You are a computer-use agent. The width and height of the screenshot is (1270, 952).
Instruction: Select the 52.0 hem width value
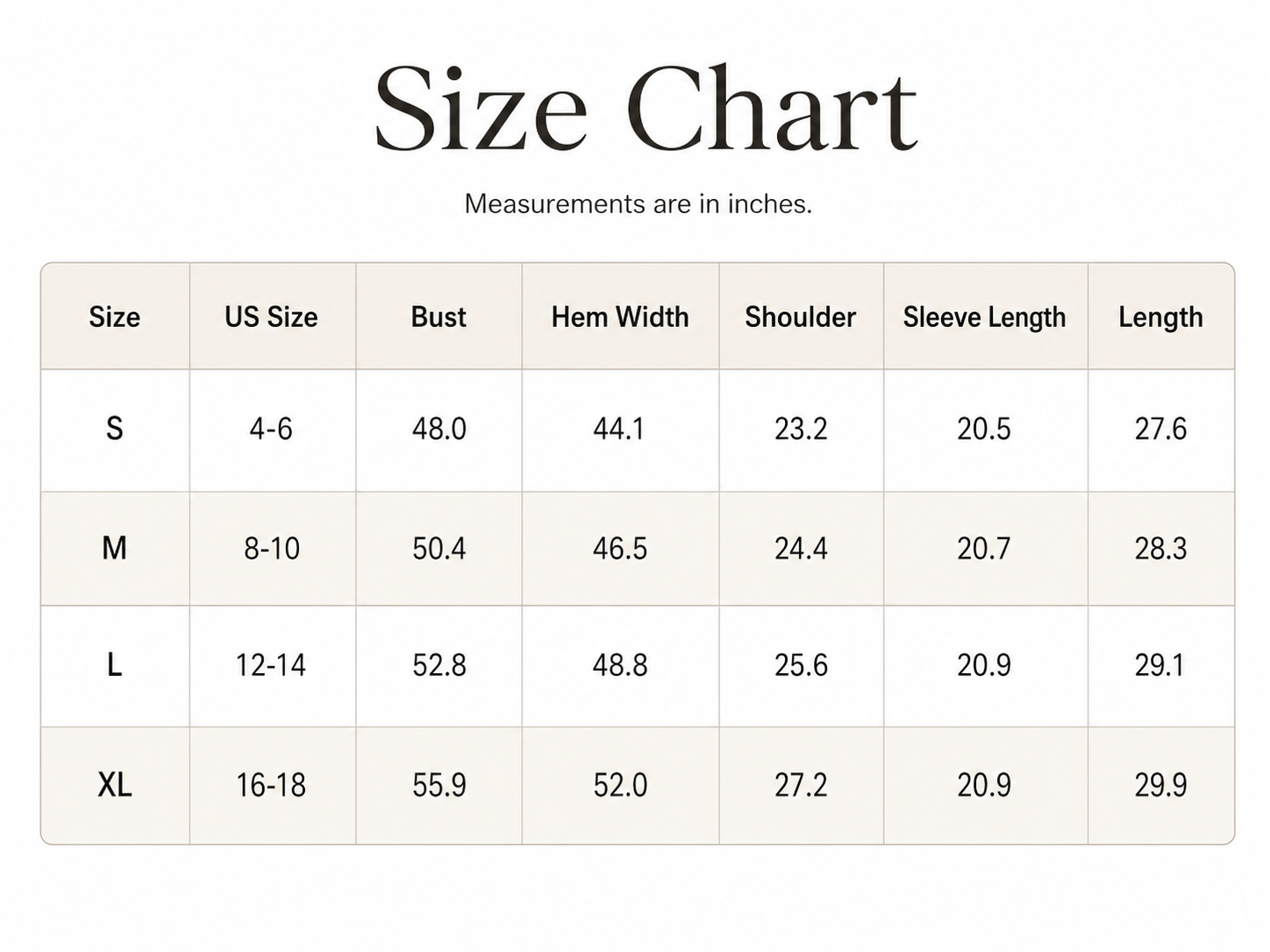pos(620,785)
